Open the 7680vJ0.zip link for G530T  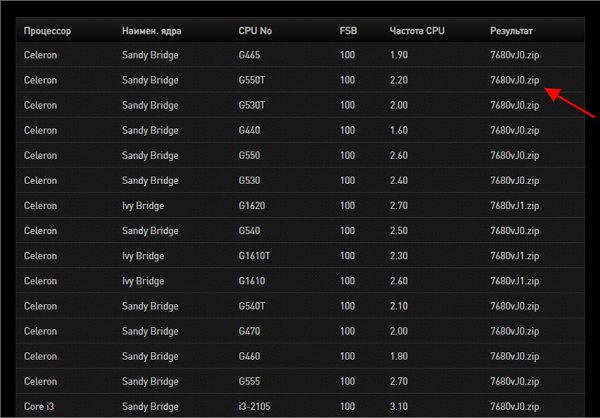click(514, 105)
